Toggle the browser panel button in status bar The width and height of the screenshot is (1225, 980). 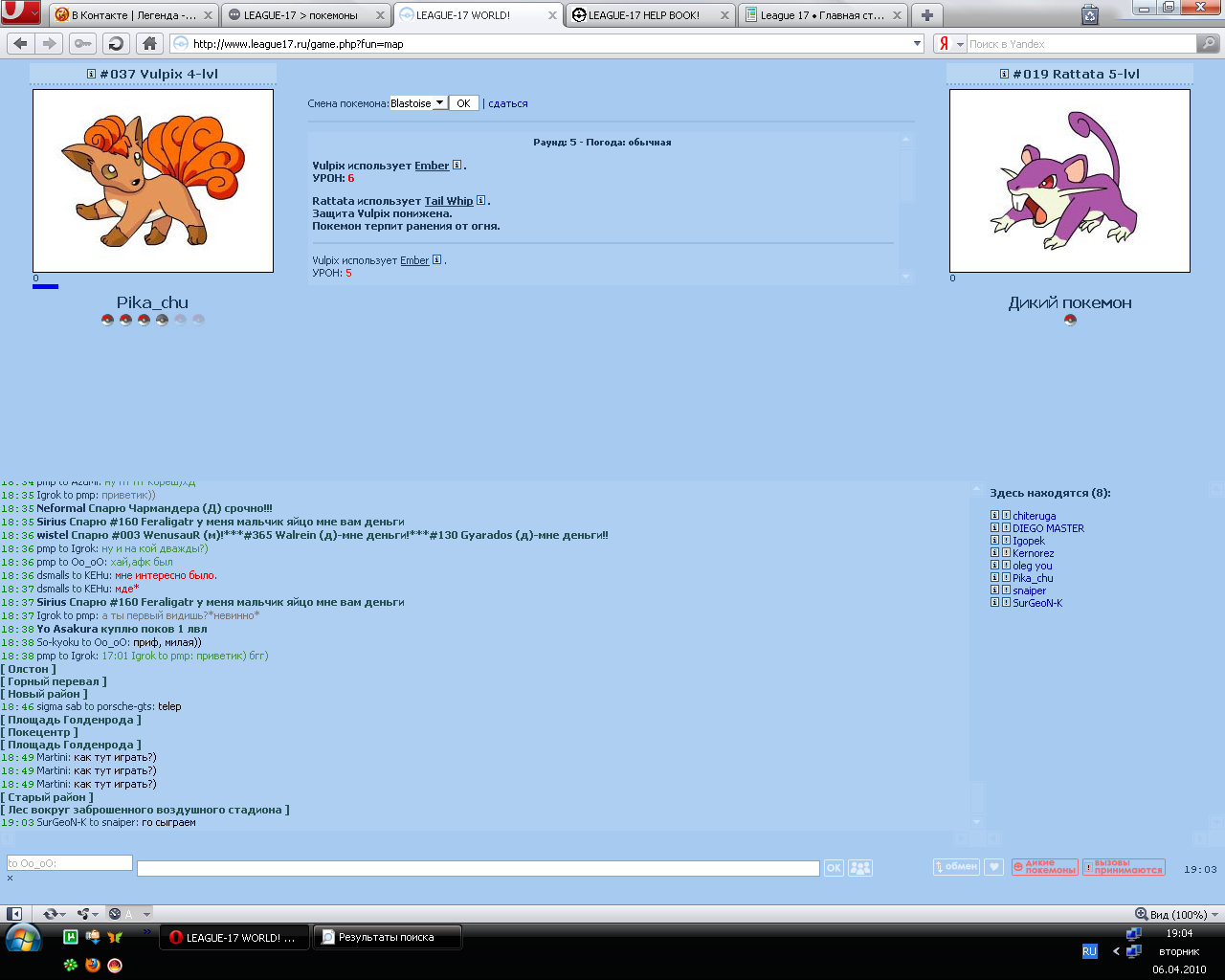click(x=14, y=914)
